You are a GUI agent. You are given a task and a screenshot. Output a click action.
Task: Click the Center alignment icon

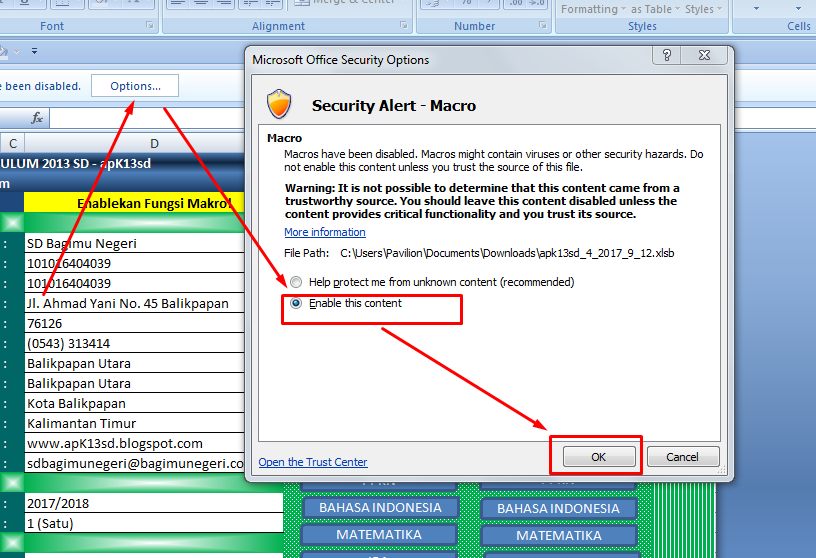pos(201,3)
